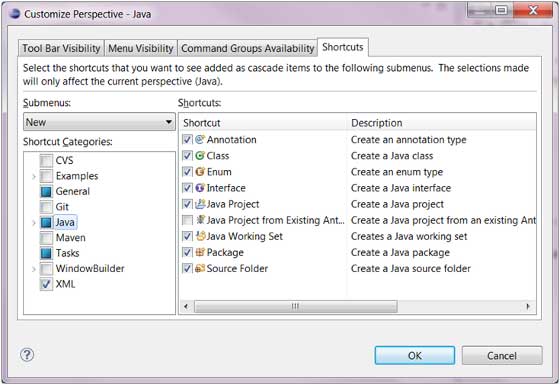Click the green Class icon
Image resolution: width=560 pixels, height=385 pixels.
[200, 155]
